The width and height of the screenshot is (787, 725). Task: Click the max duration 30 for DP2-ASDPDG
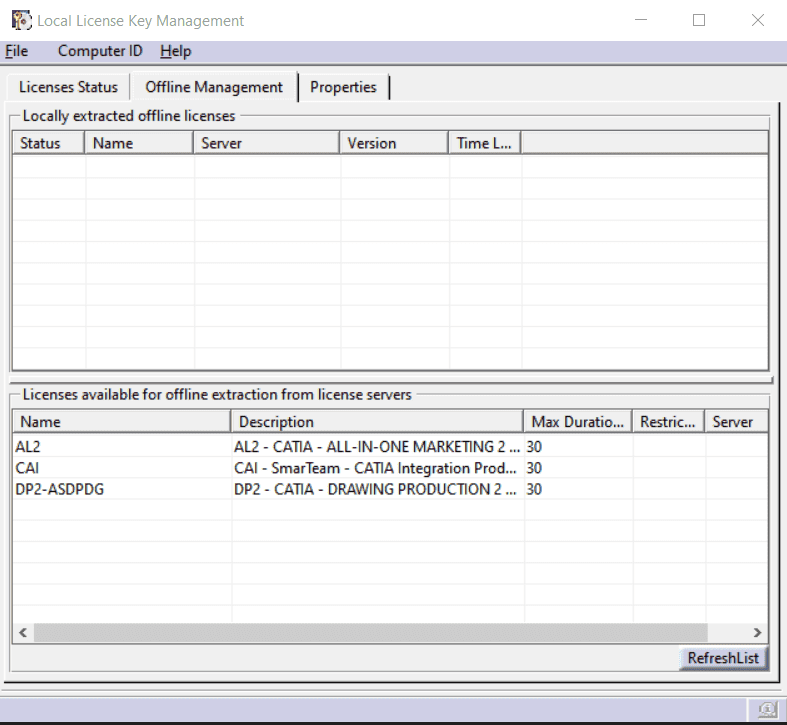coord(534,490)
